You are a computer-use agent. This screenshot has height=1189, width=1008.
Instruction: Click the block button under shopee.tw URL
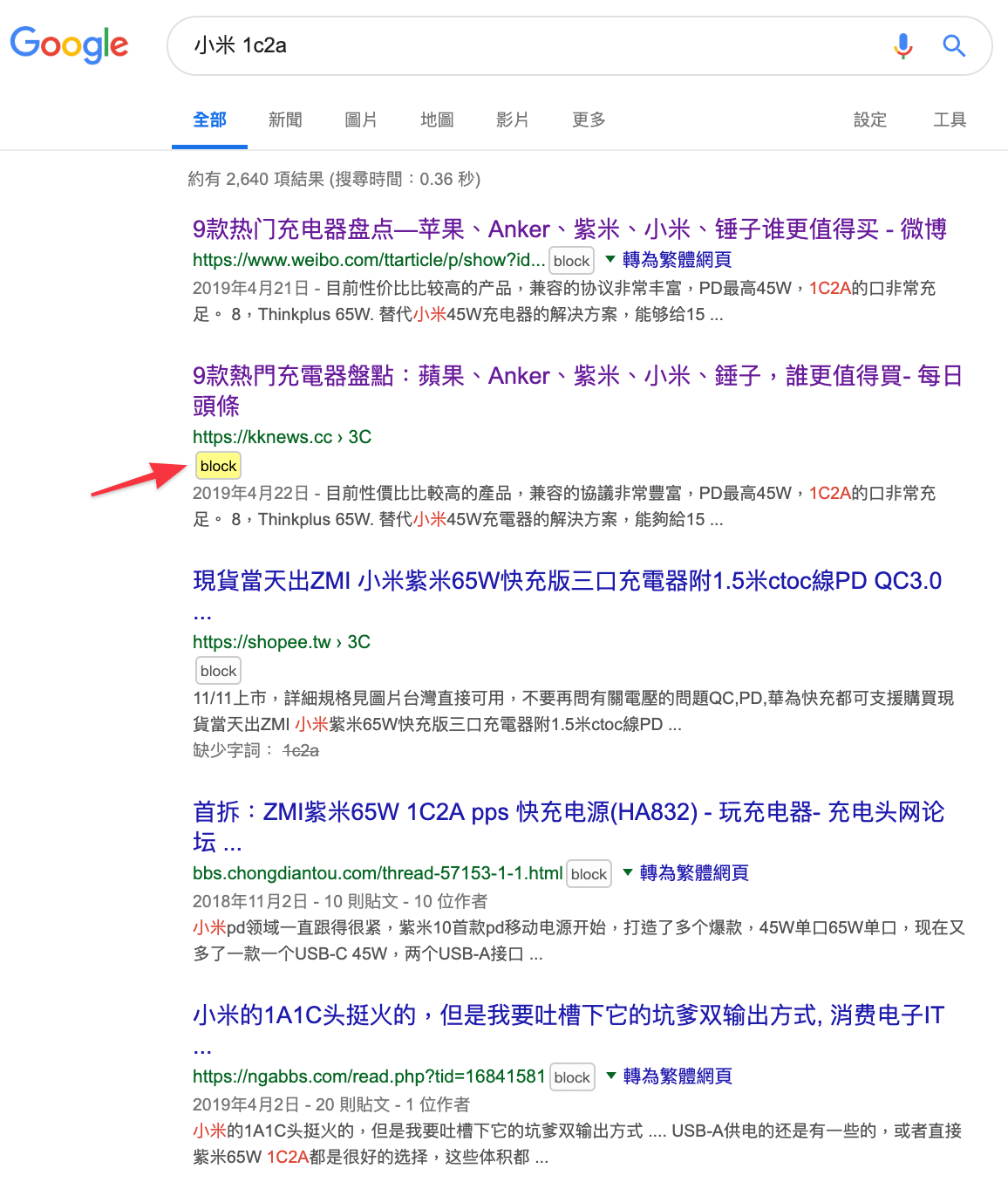click(x=218, y=671)
